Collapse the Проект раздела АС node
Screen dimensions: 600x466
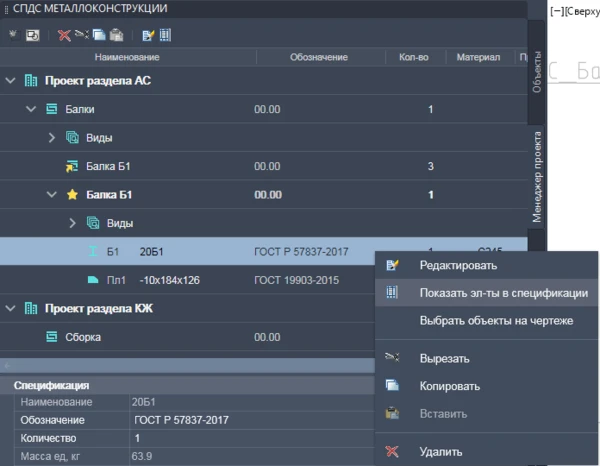pyautogui.click(x=11, y=80)
